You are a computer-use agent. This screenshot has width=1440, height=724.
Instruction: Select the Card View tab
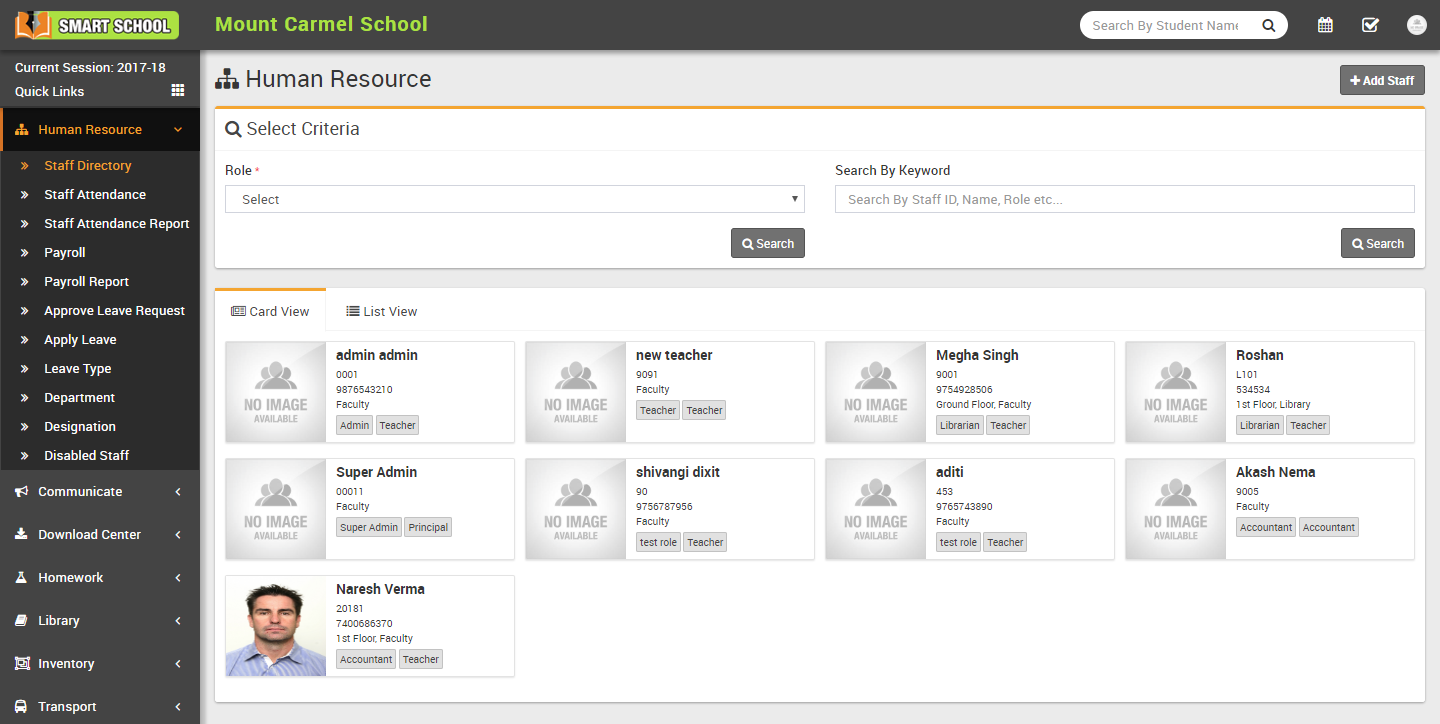[270, 312]
